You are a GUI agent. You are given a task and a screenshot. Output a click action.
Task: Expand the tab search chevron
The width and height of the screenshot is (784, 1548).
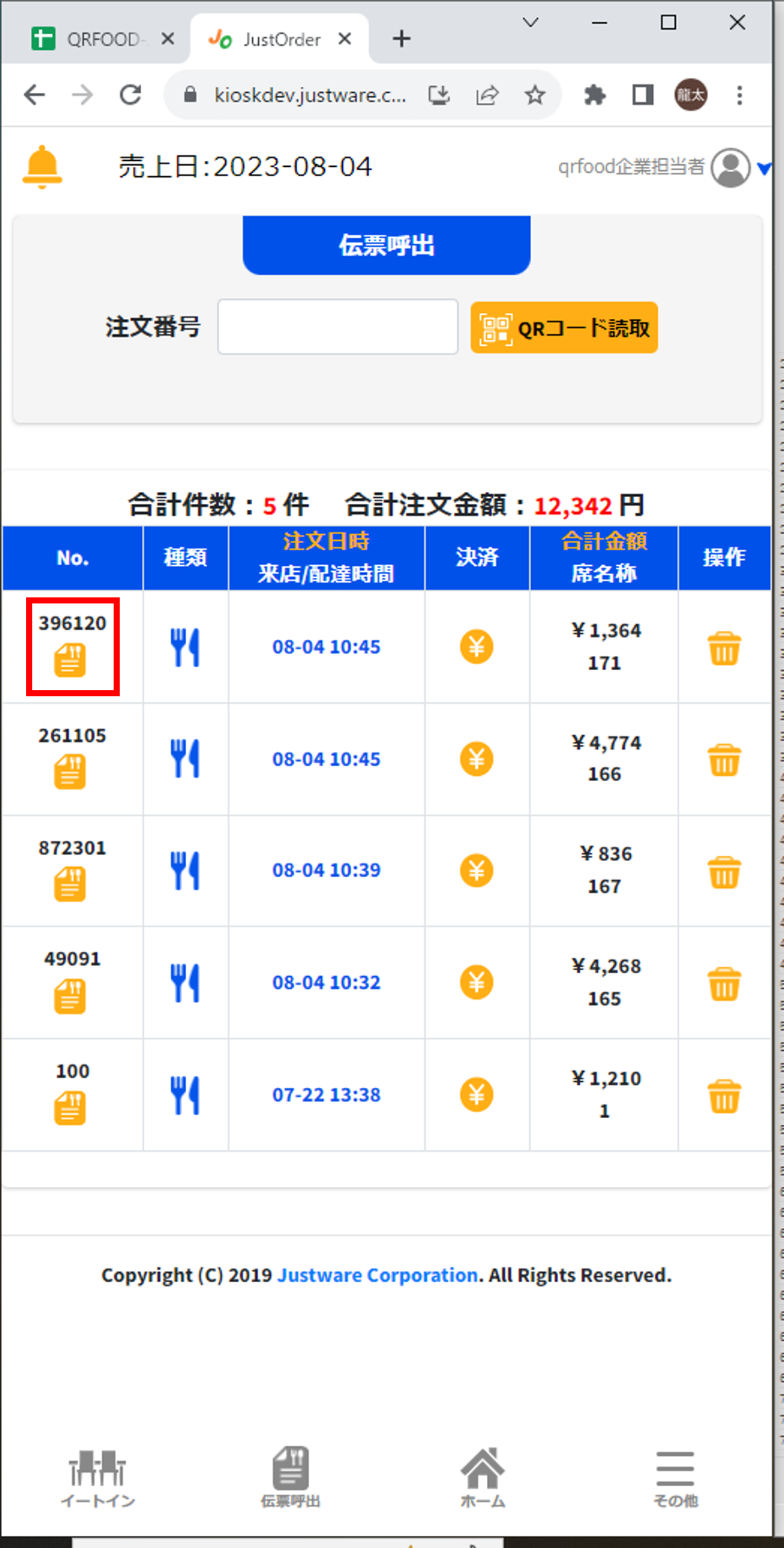pos(531,24)
